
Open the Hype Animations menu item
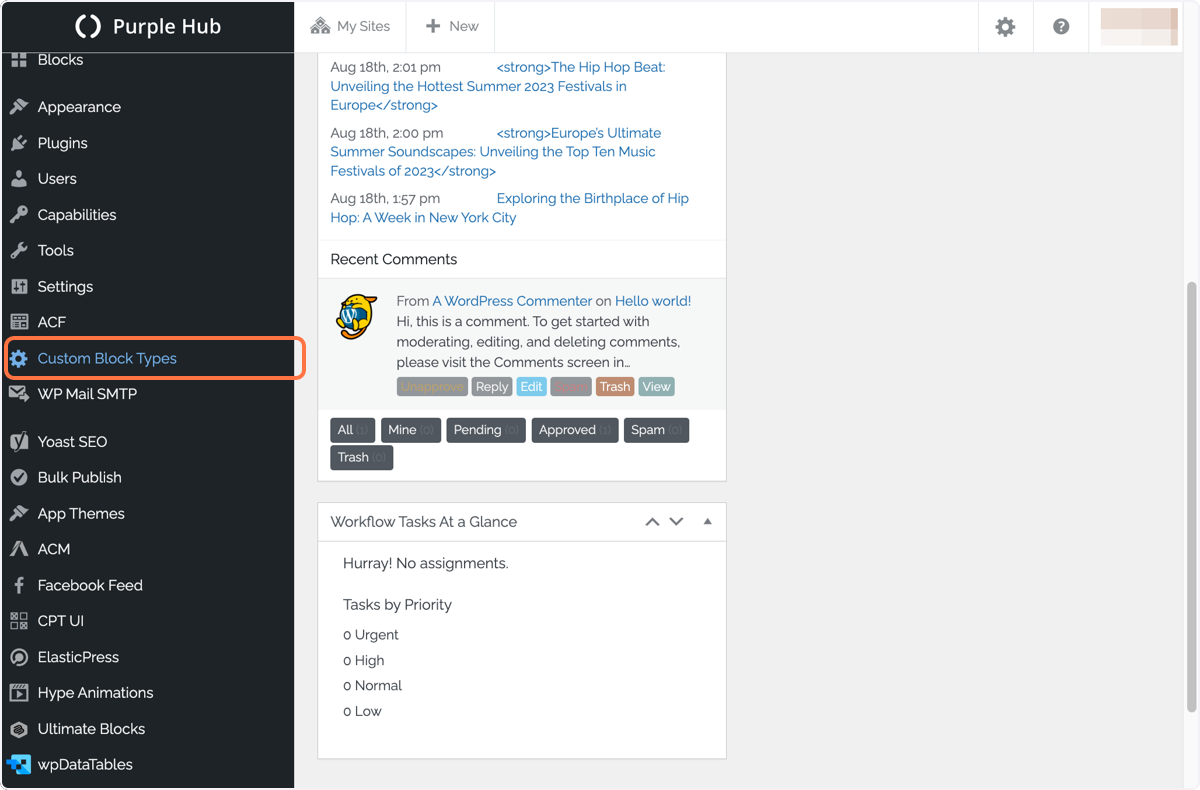click(x=147, y=693)
